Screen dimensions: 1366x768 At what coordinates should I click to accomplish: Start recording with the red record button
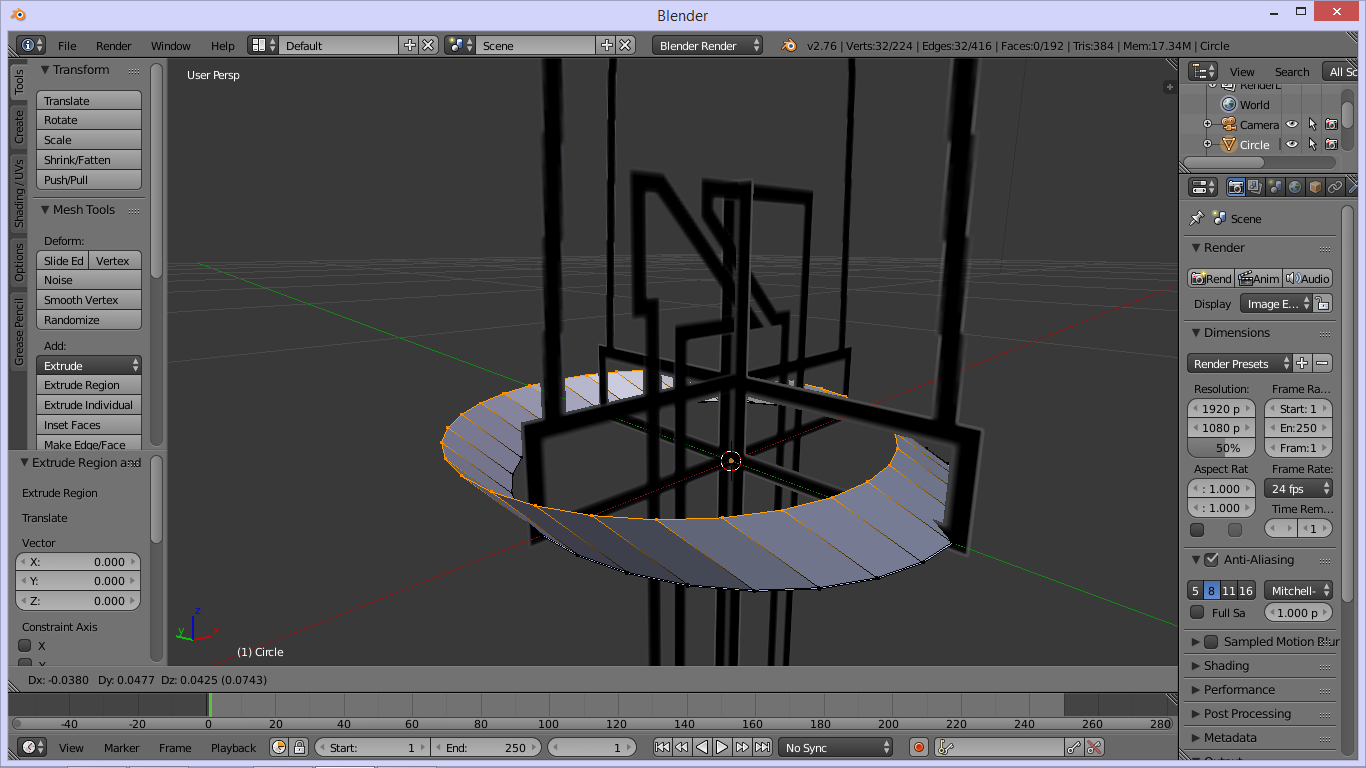click(x=919, y=746)
